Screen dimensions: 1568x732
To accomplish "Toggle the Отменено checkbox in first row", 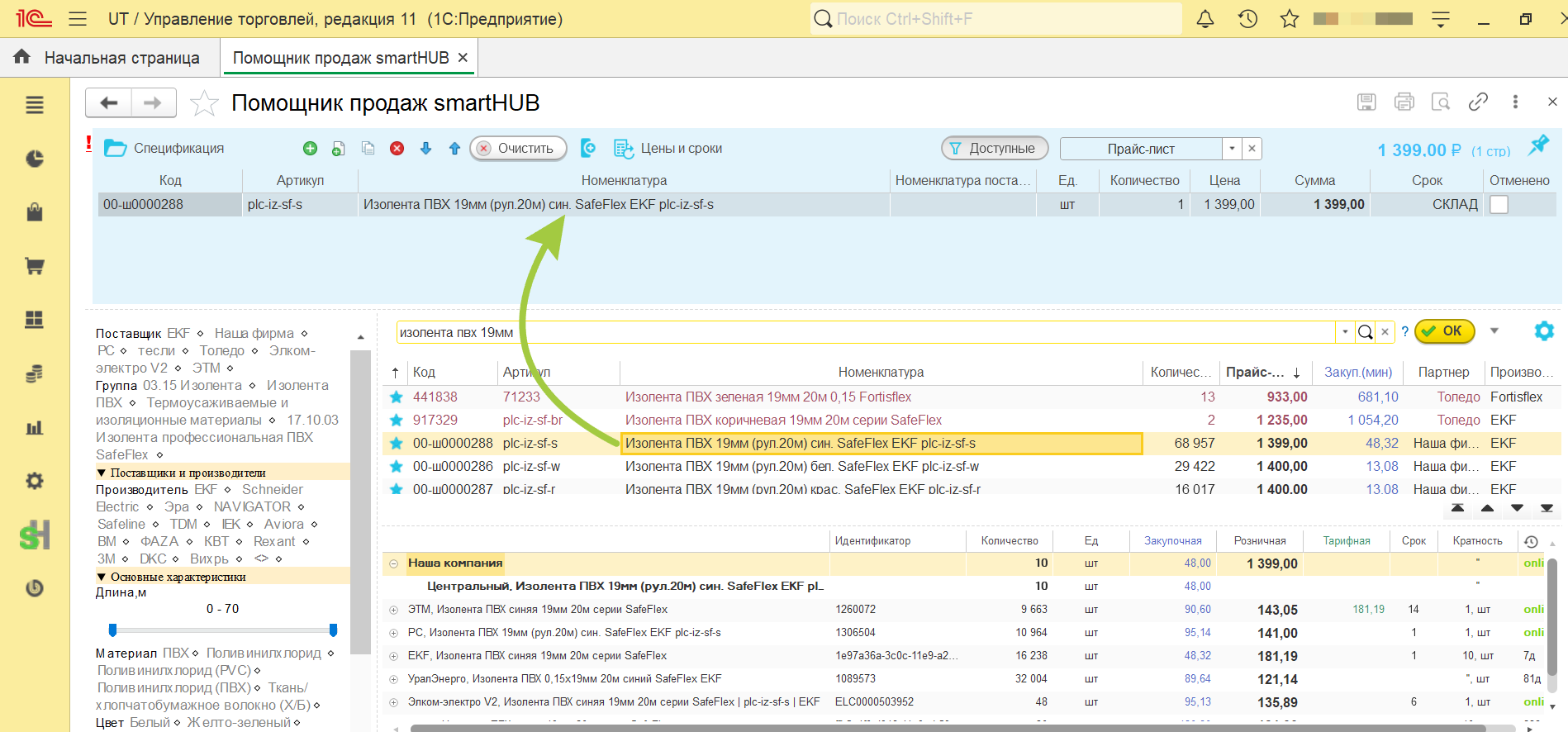I will click(1499, 205).
